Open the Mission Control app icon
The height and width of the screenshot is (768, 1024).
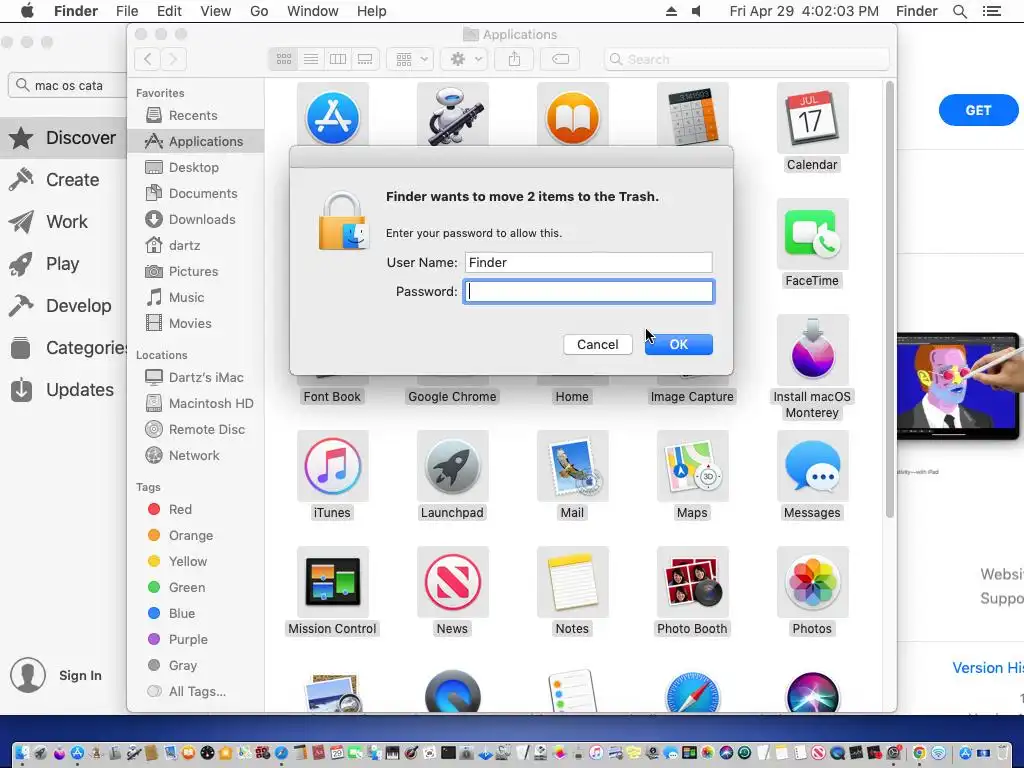click(x=332, y=582)
